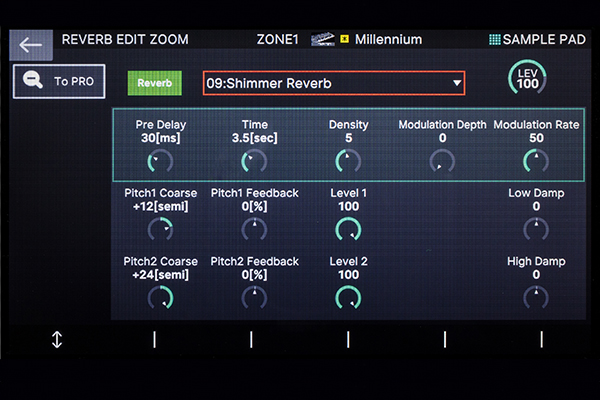Select the Pitch1 Coarse knob

click(159, 230)
